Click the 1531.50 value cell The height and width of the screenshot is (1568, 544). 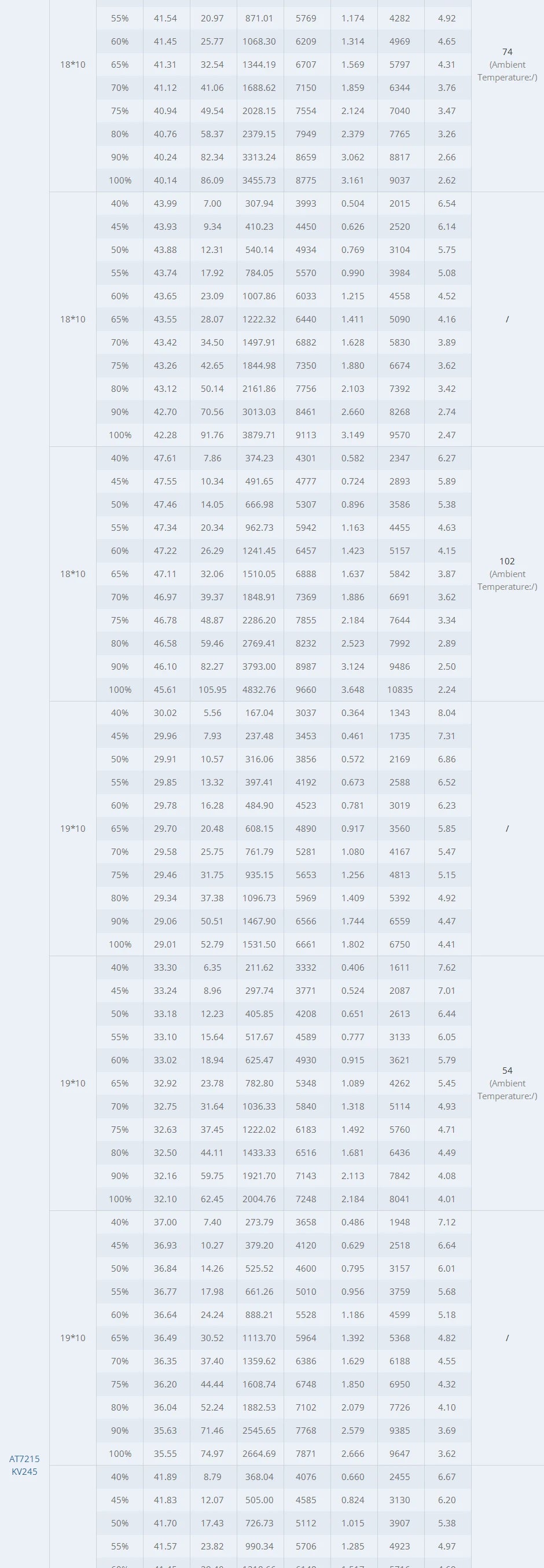tap(259, 944)
